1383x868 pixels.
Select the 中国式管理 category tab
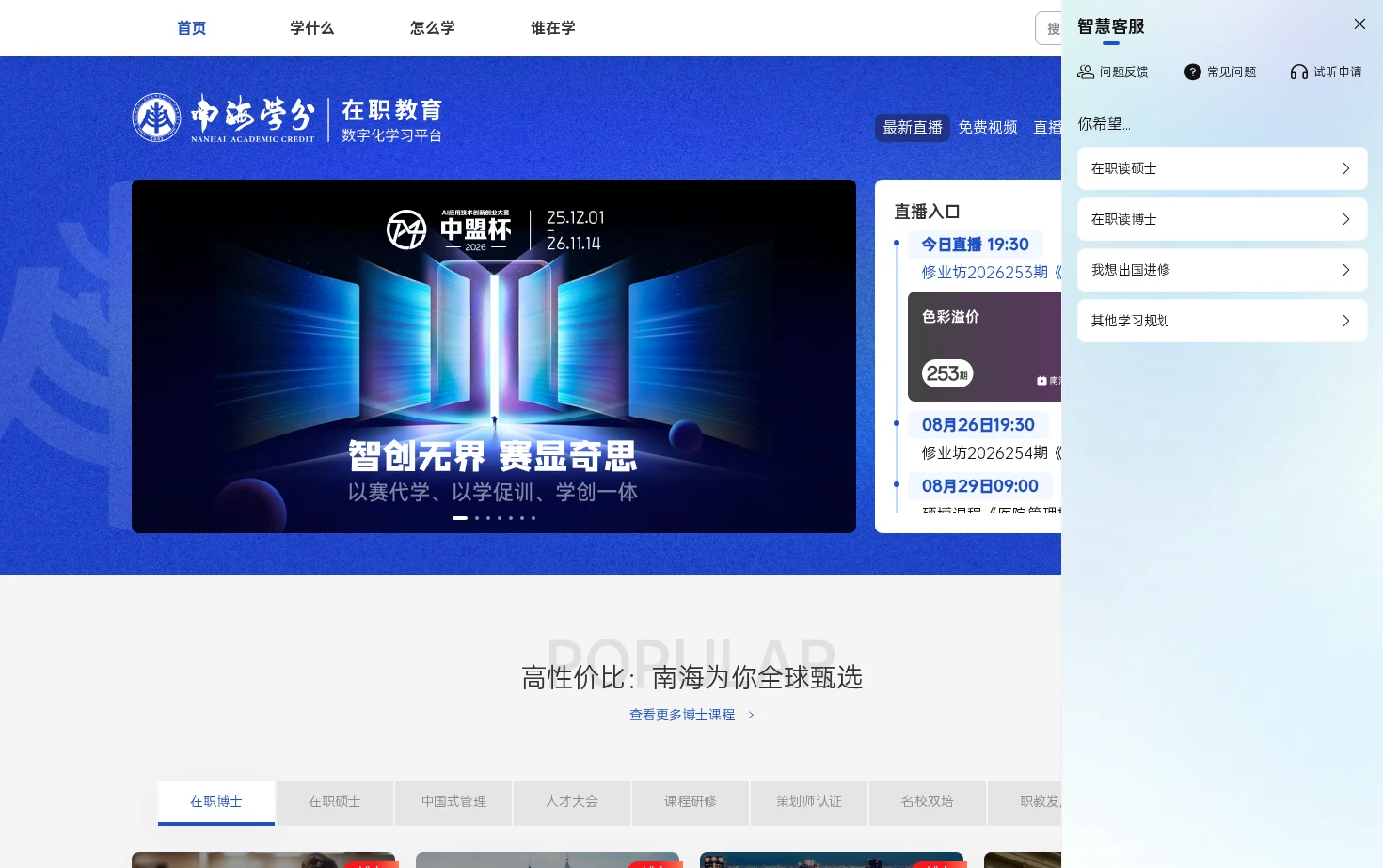(453, 802)
